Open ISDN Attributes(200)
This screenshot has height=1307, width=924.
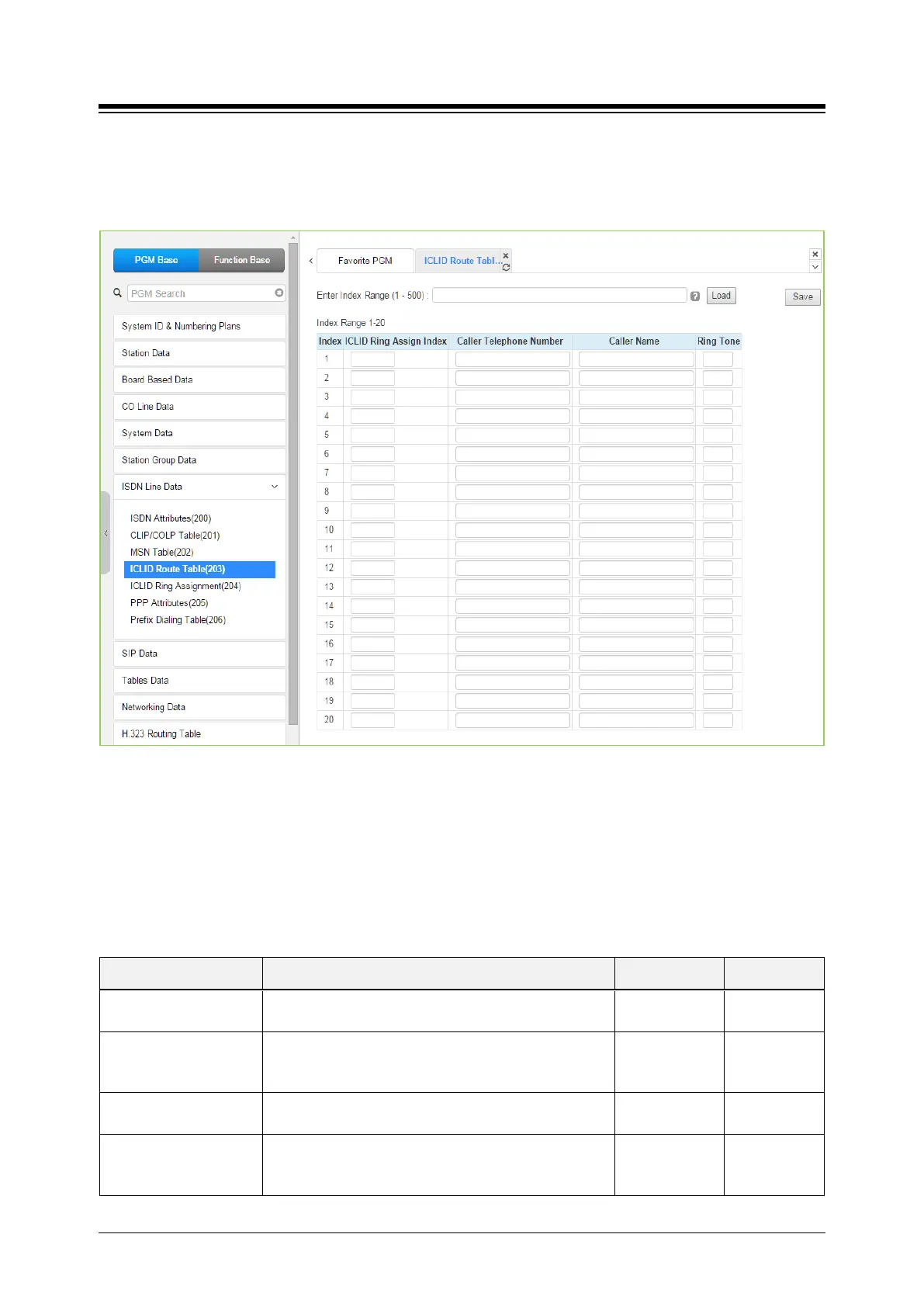[171, 518]
